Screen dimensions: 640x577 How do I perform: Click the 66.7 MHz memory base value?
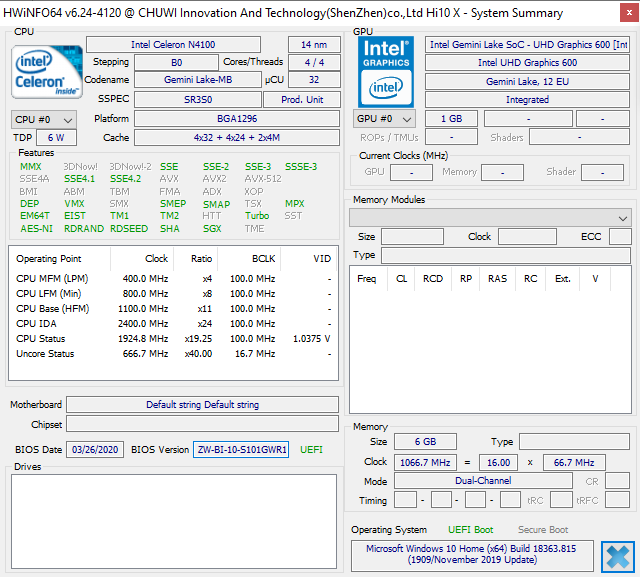point(574,462)
